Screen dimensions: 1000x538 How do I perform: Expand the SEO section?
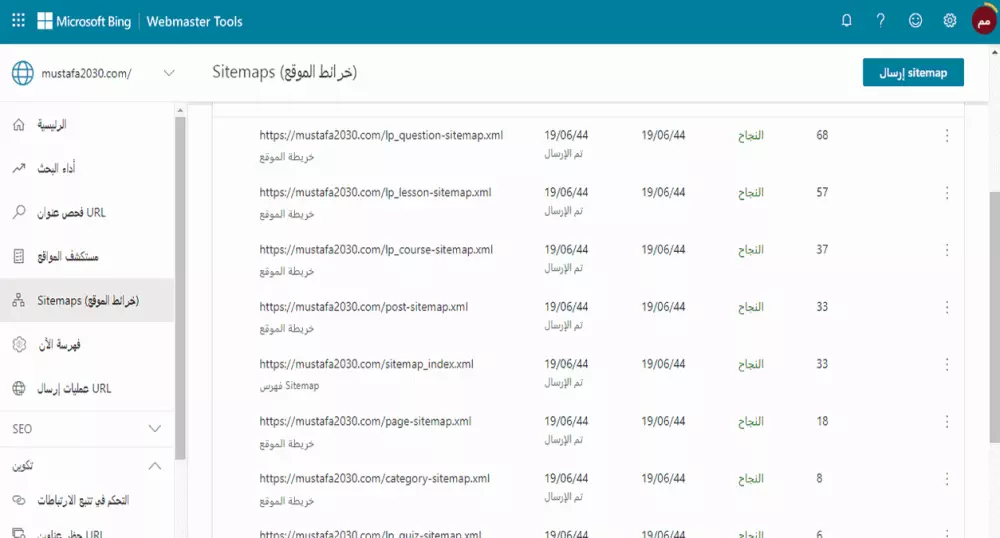(x=154, y=428)
